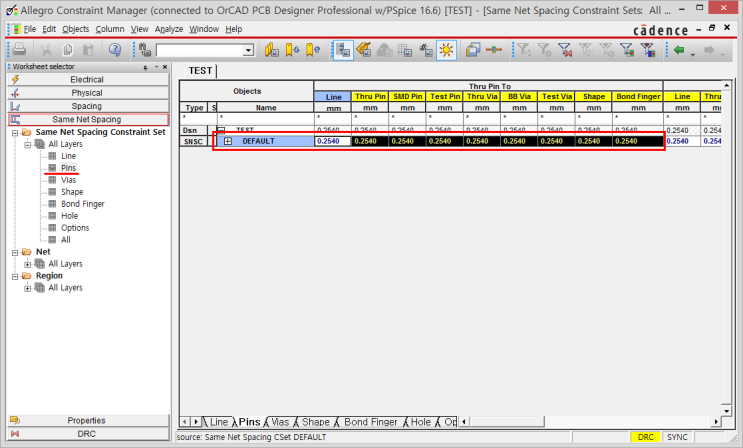Click the Vias worksheet grid icon in tree
The height and width of the screenshot is (448, 743).
(52, 180)
